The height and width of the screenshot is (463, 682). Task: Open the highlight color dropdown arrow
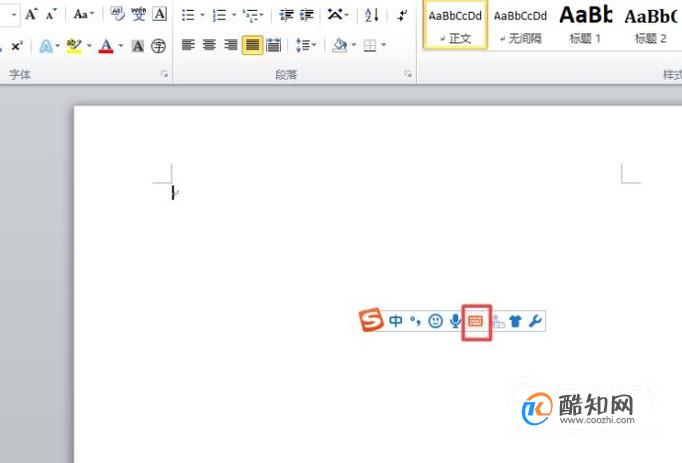[89, 46]
